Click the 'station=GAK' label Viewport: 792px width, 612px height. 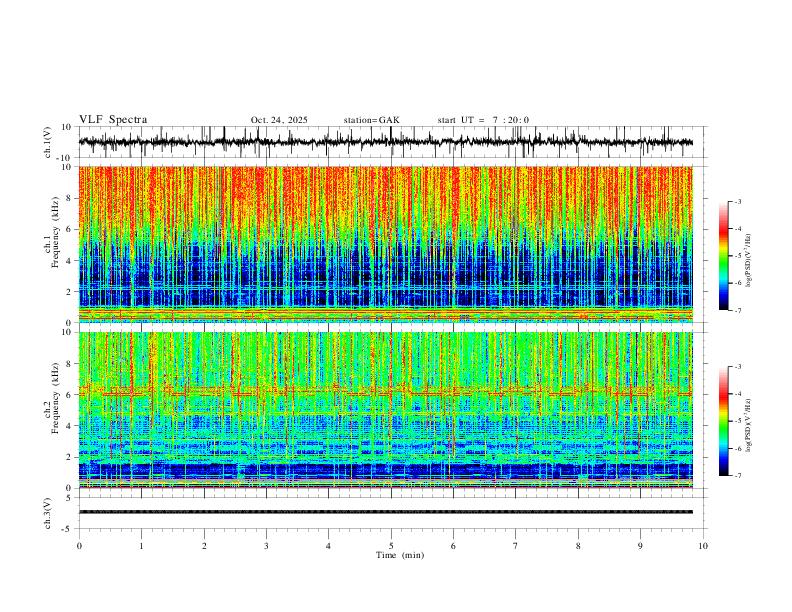click(x=371, y=120)
